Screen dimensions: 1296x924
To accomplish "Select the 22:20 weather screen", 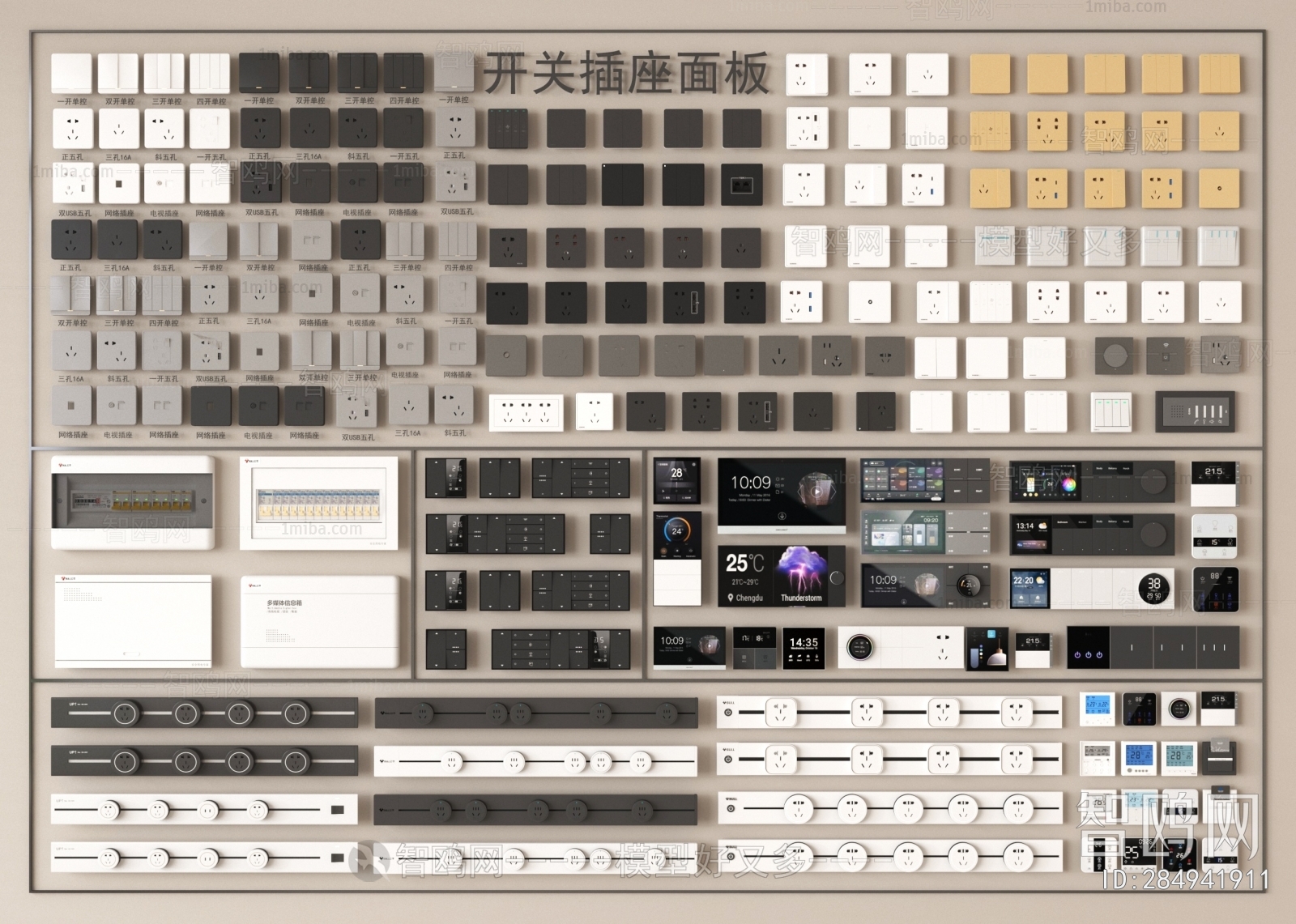I will pos(1030,588).
